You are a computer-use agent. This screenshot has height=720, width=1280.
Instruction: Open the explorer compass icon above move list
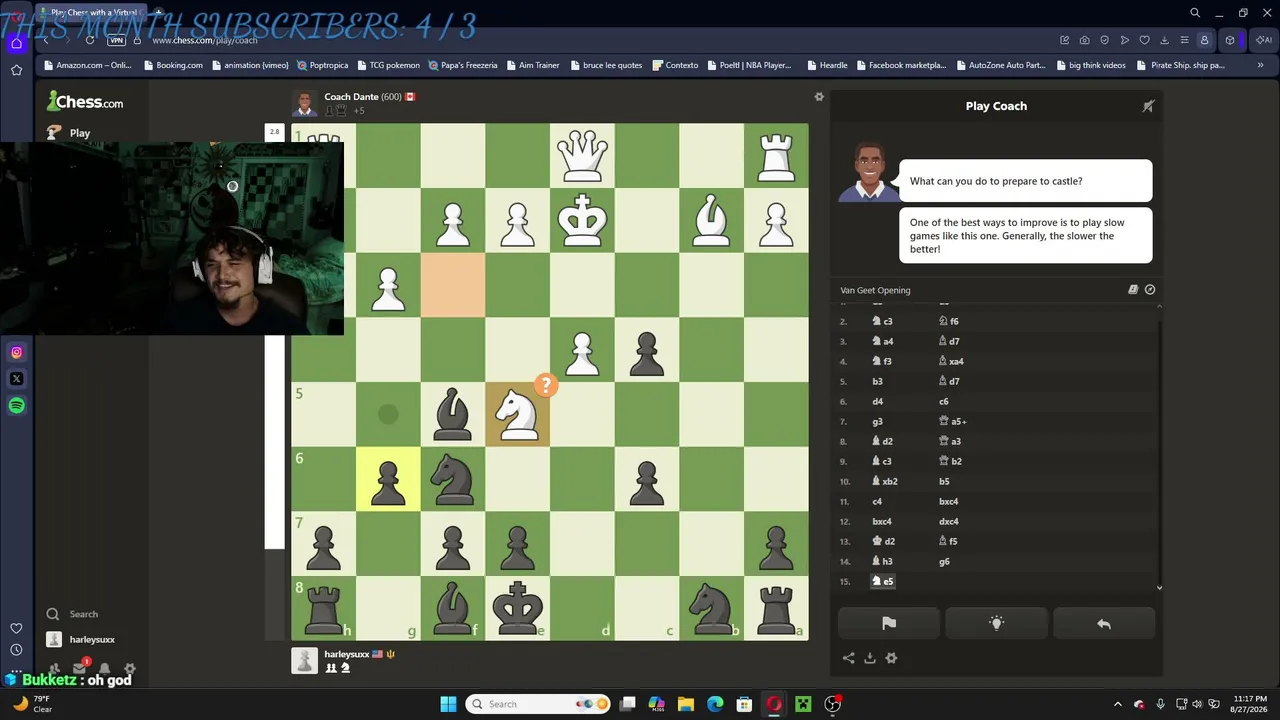(1150, 290)
